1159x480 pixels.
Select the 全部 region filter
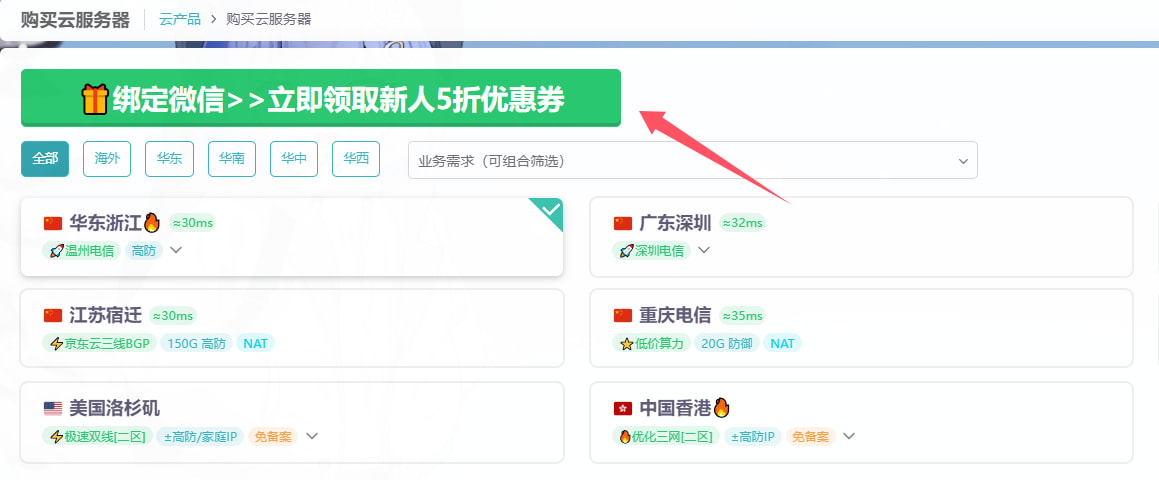coord(45,159)
